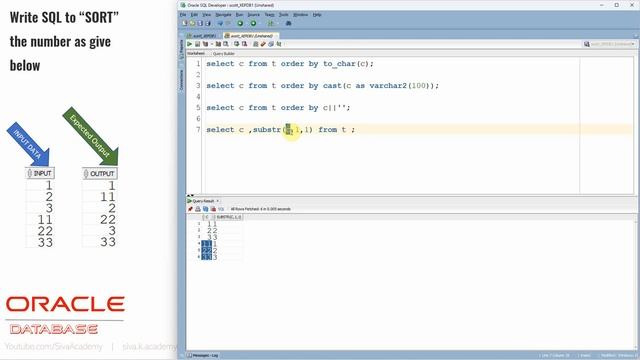Click line 3 cast as varchar2 query
640x360 pixels.
322,86
